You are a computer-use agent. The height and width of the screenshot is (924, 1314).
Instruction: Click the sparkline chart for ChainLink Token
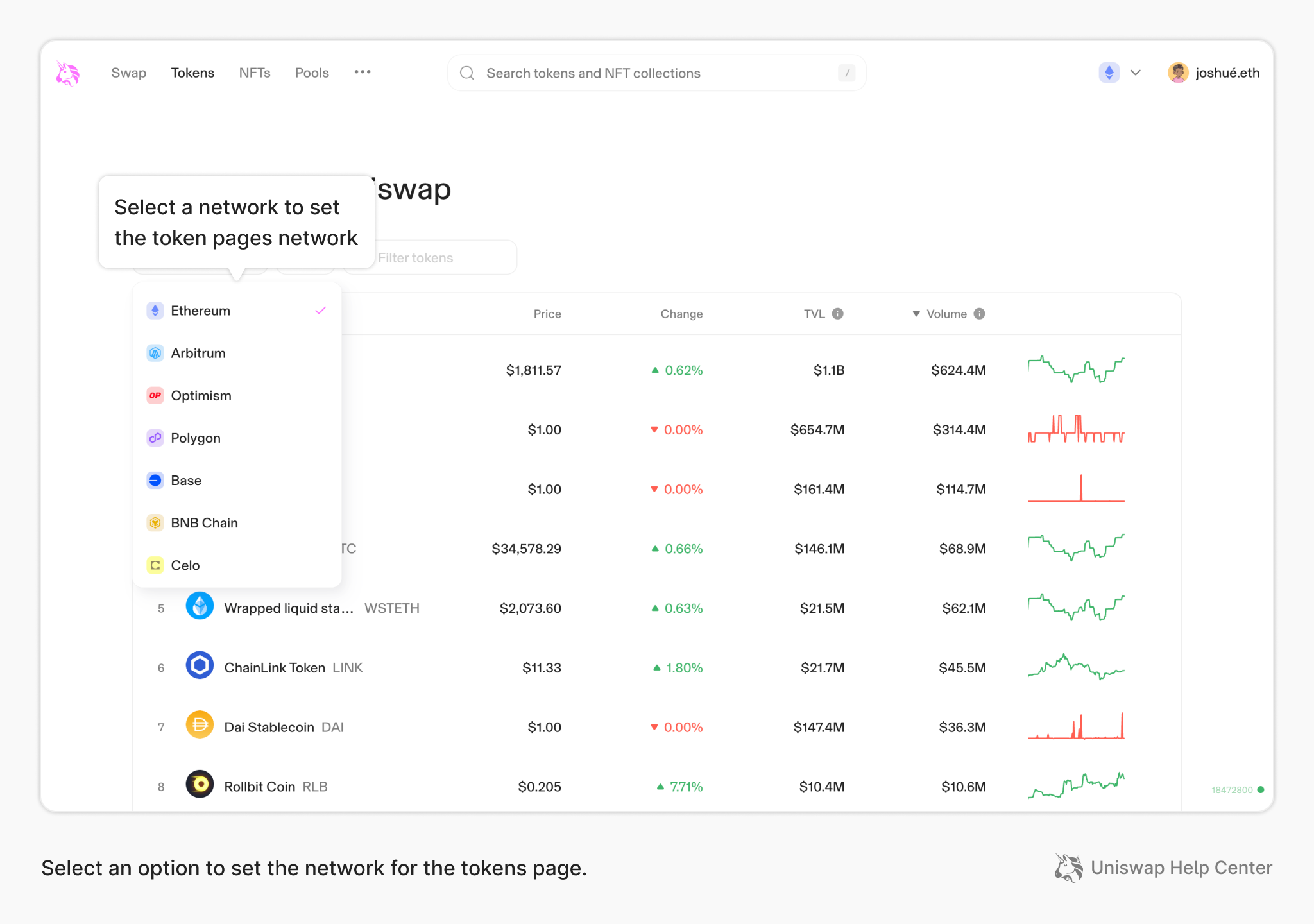click(x=1076, y=667)
